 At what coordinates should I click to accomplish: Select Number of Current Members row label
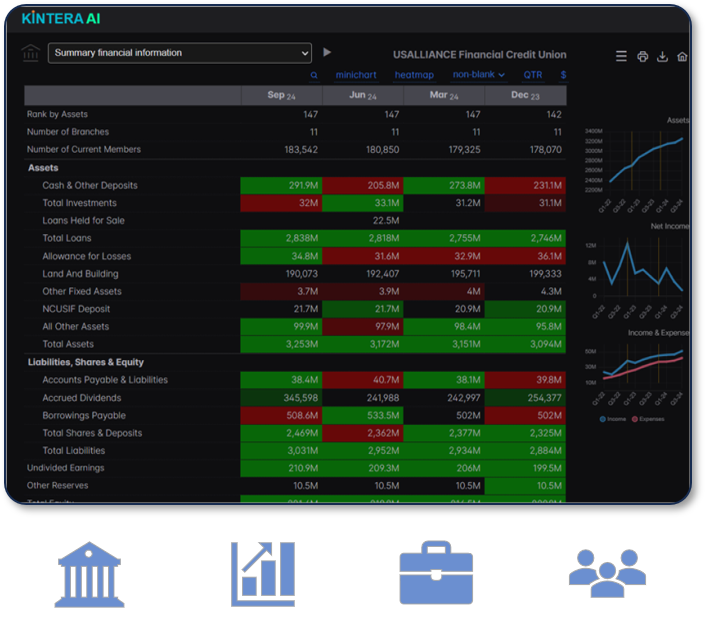pos(84,149)
